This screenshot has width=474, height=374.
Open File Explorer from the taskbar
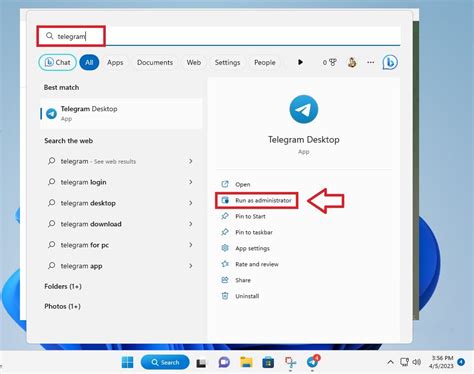(246, 362)
